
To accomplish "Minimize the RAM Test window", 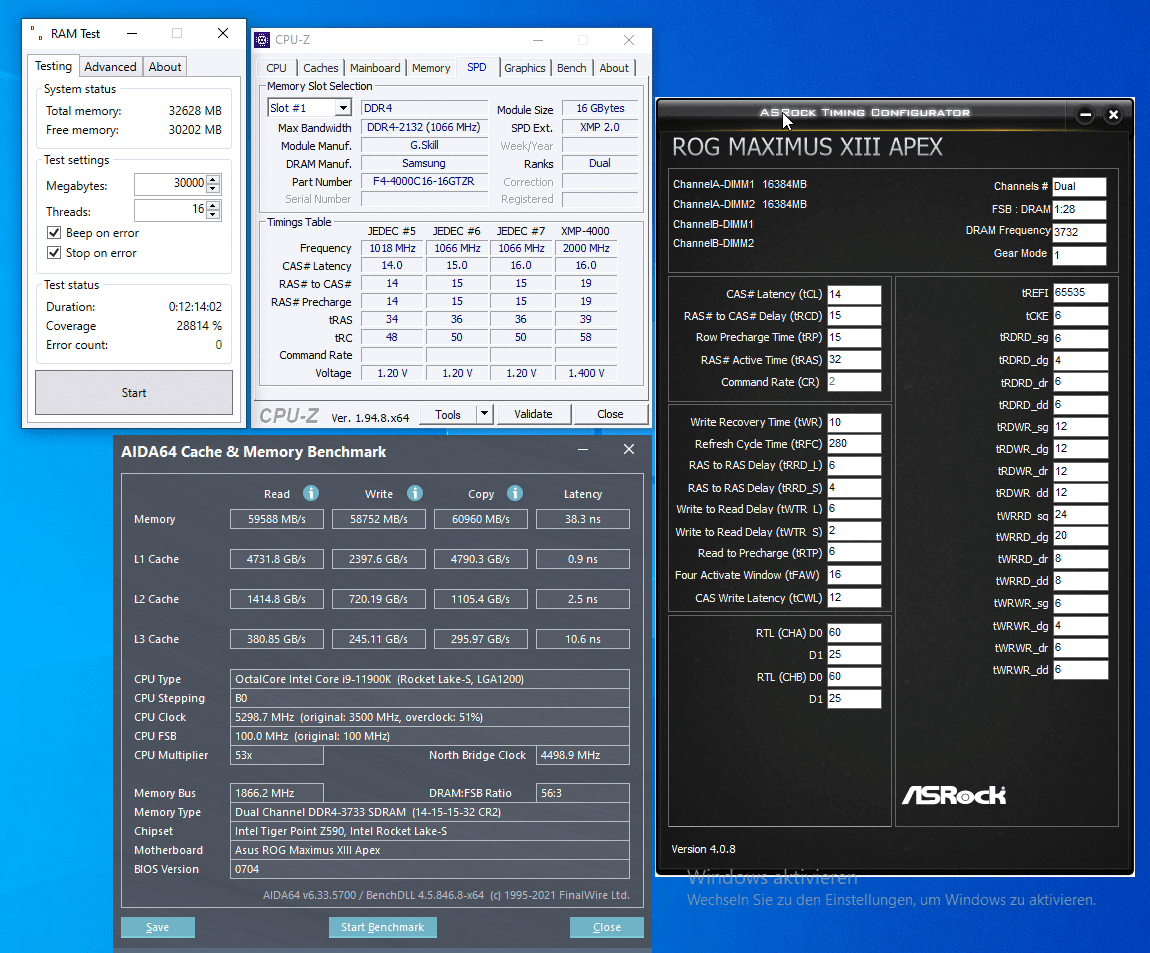I will (132, 33).
